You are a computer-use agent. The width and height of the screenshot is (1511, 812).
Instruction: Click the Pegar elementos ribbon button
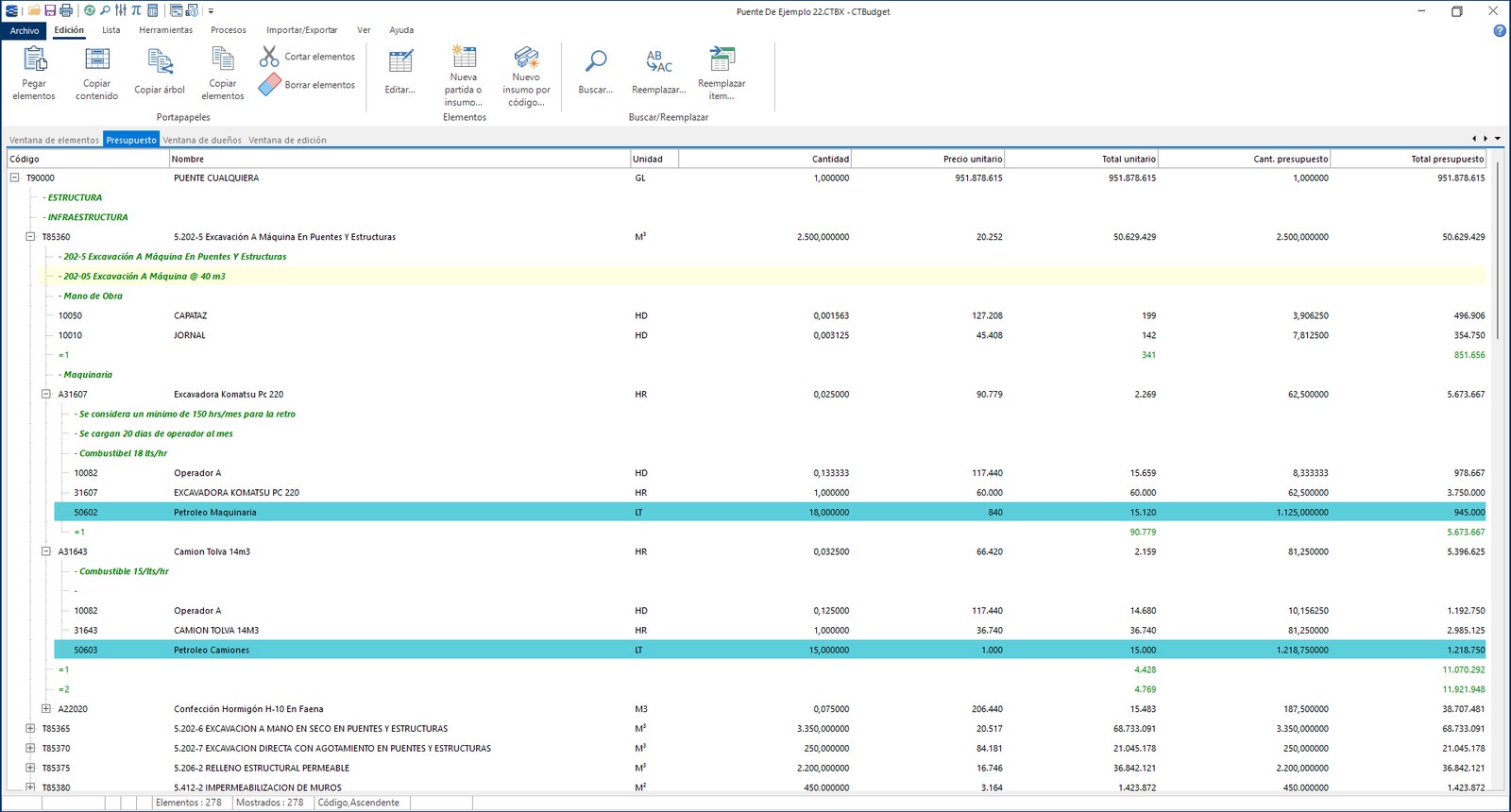point(34,73)
